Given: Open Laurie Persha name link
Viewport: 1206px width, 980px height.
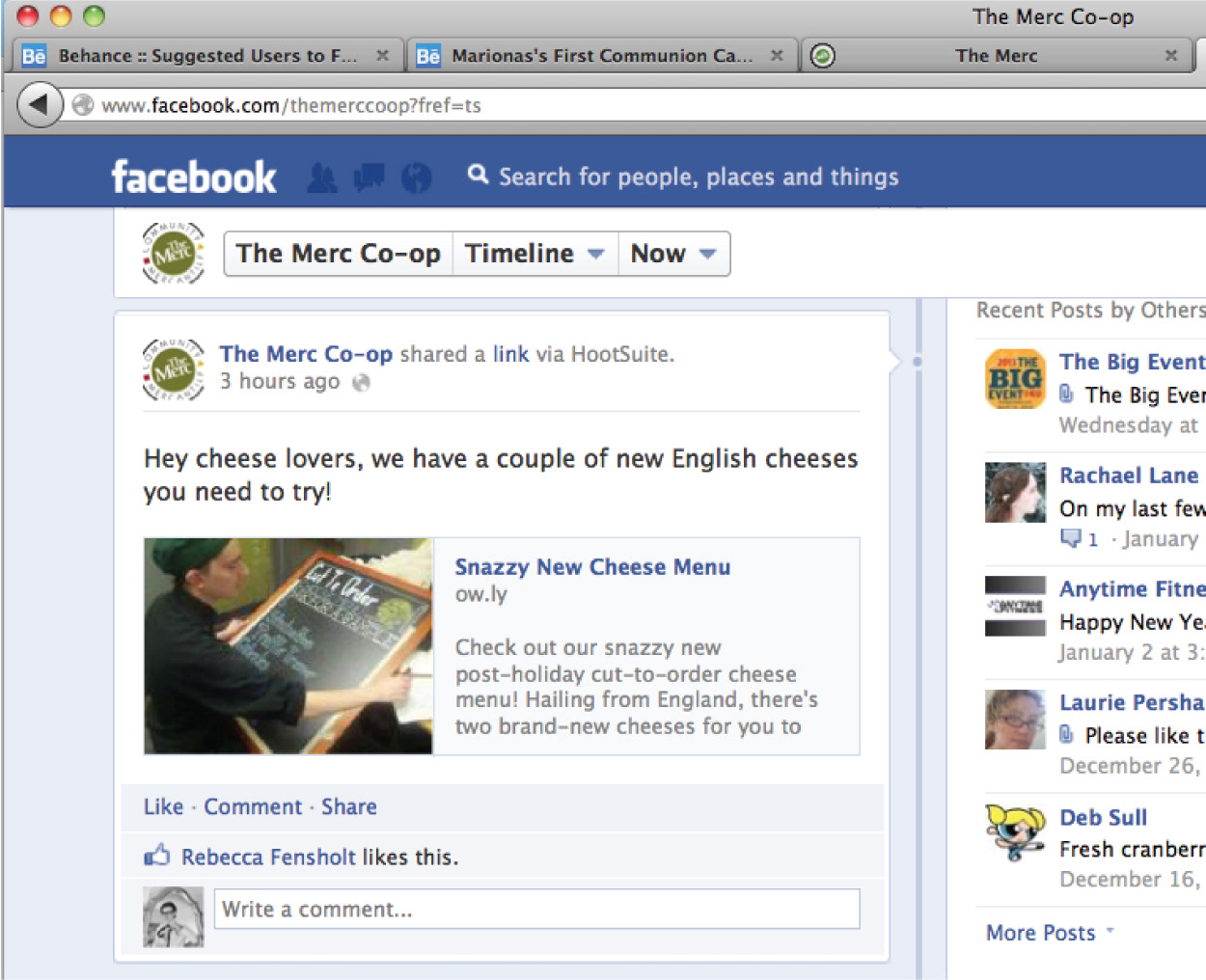Looking at the screenshot, I should (1133, 702).
